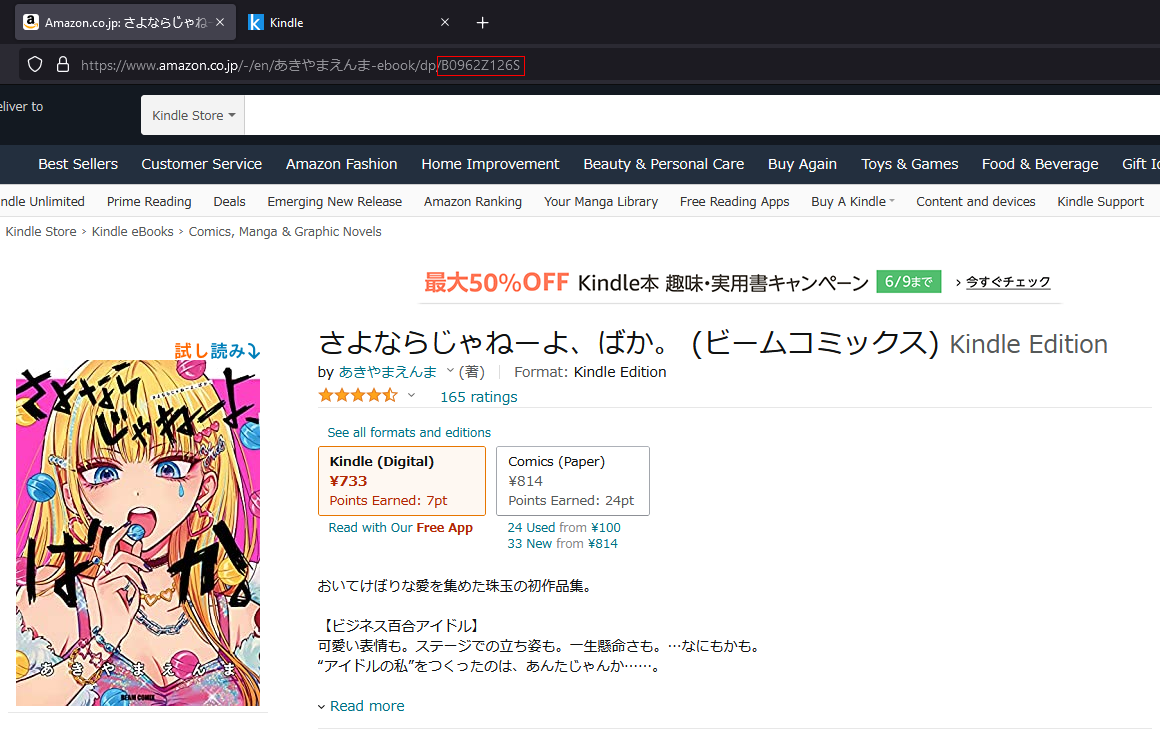Go to Amazon Fashion
Viewport: 1160px width, 737px height.
pyautogui.click(x=342, y=164)
